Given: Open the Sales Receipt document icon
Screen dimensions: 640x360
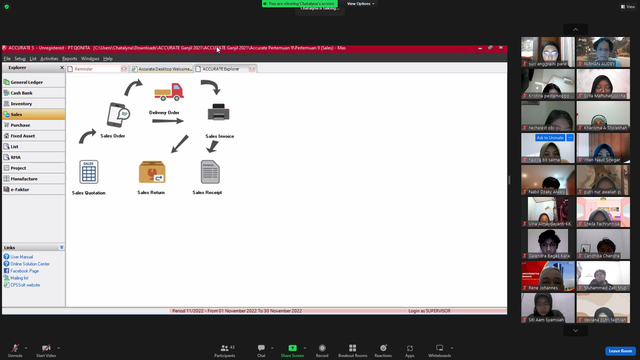Looking at the screenshot, I should click(x=210, y=172).
